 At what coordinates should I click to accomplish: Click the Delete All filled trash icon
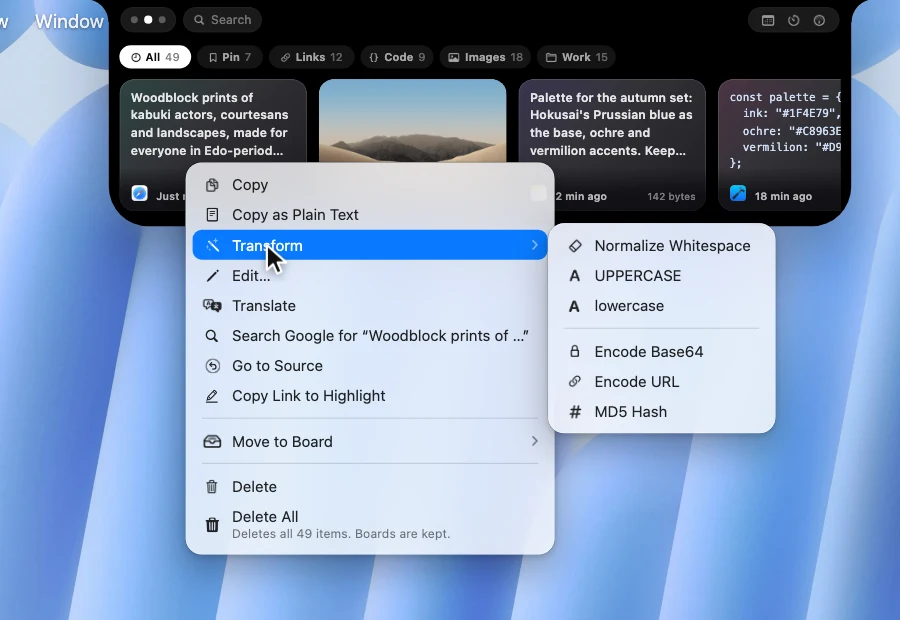212,525
